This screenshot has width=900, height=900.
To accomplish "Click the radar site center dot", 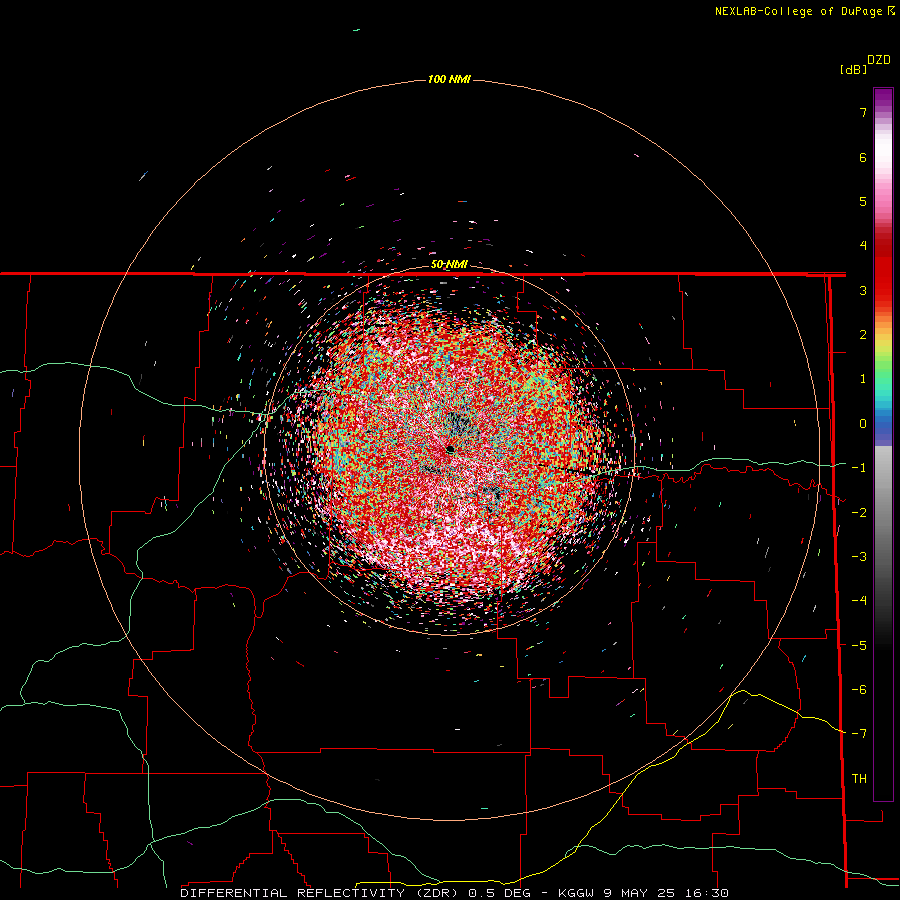I will click(451, 449).
